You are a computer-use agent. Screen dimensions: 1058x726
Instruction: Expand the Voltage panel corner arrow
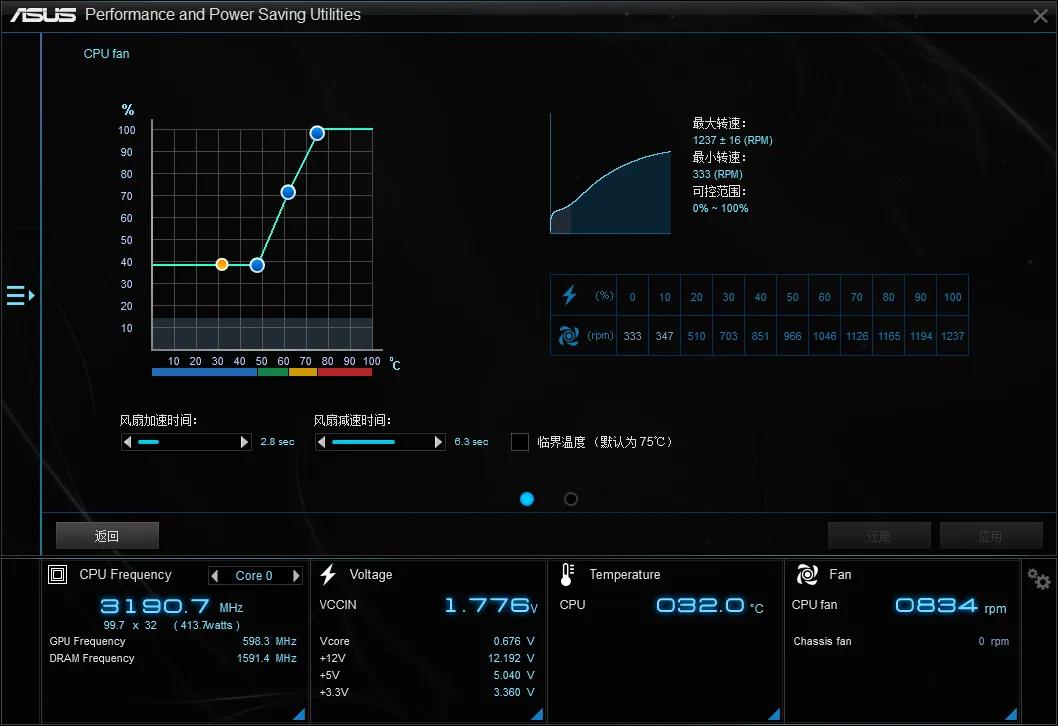click(x=537, y=713)
